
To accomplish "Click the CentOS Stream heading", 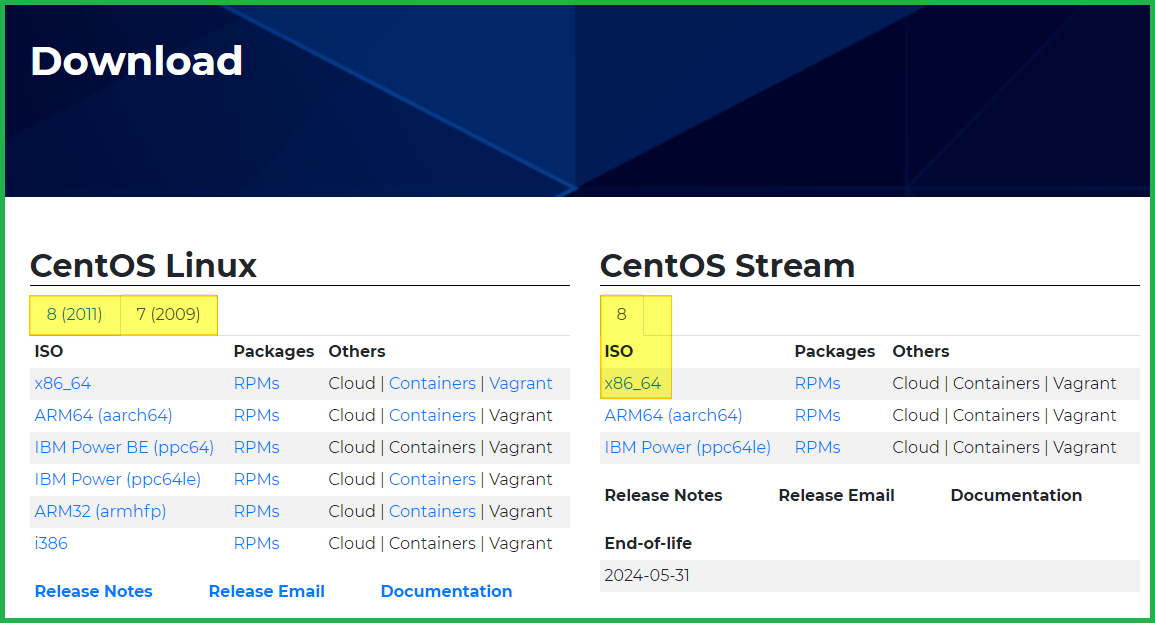I will 728,265.
